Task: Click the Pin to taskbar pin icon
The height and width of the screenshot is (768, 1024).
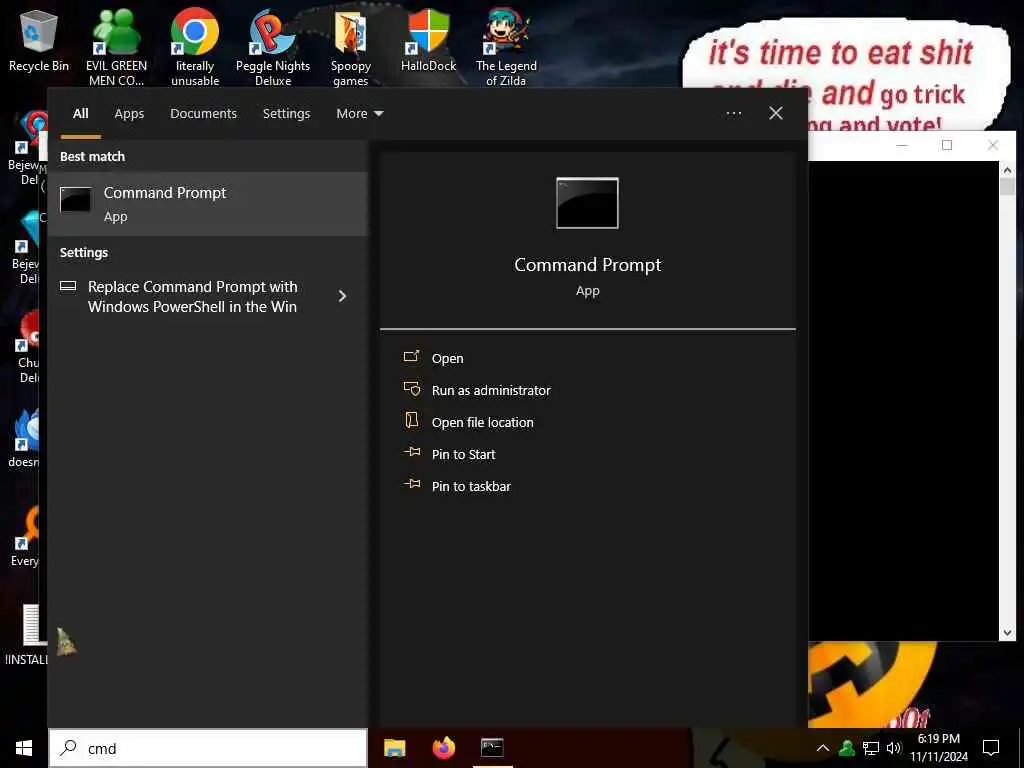Action: pyautogui.click(x=411, y=484)
